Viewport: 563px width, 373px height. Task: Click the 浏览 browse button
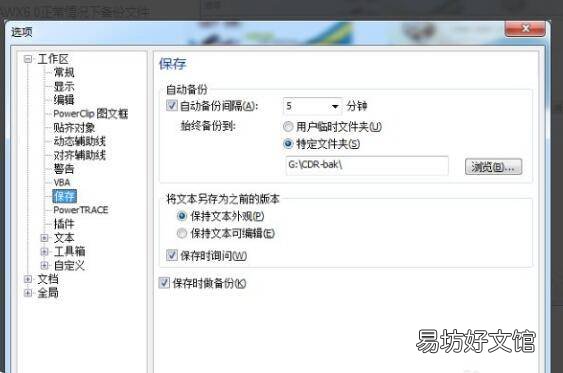(x=493, y=167)
